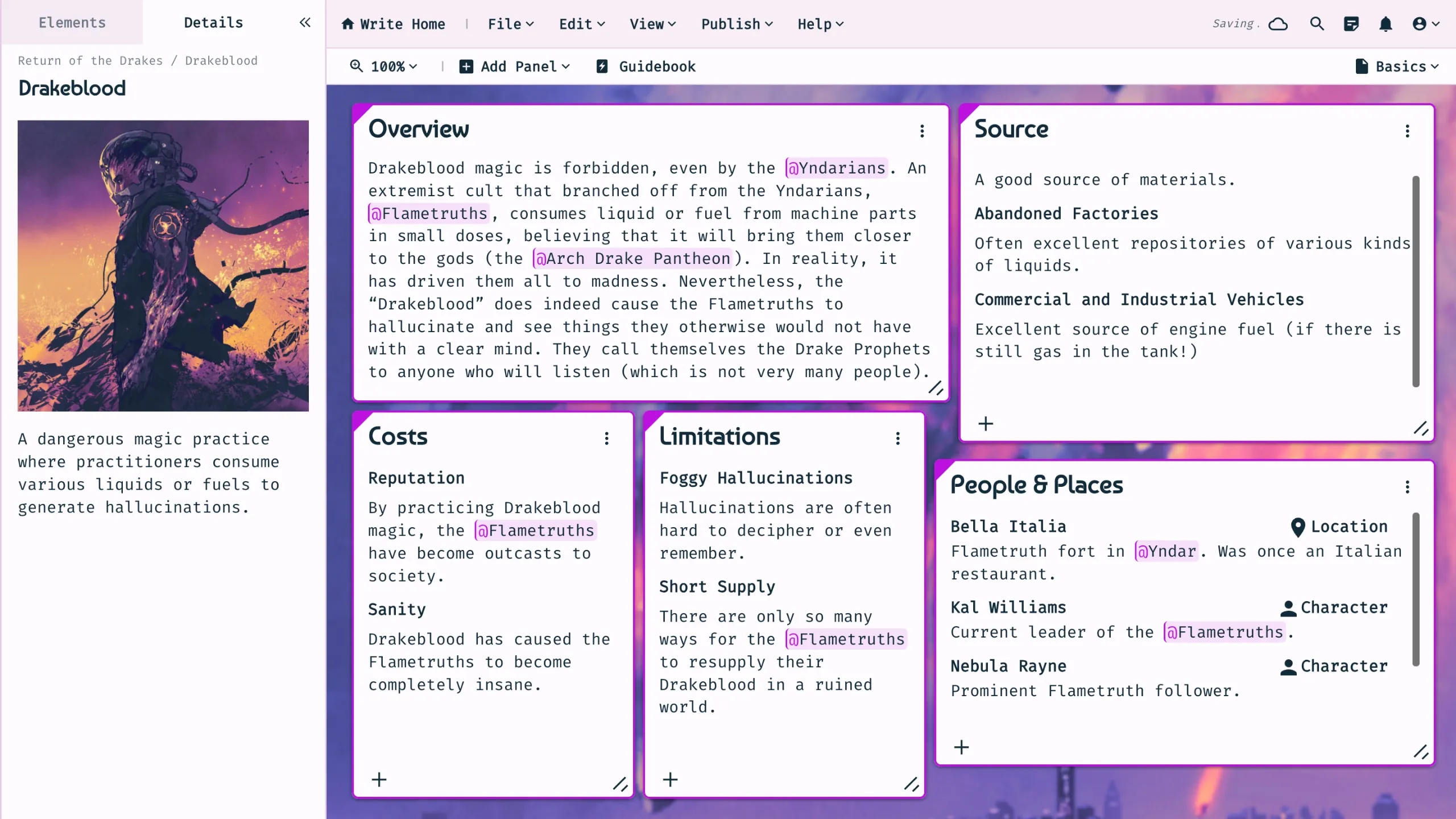Open the notifications bell
This screenshot has height=819, width=1456.
click(1385, 24)
